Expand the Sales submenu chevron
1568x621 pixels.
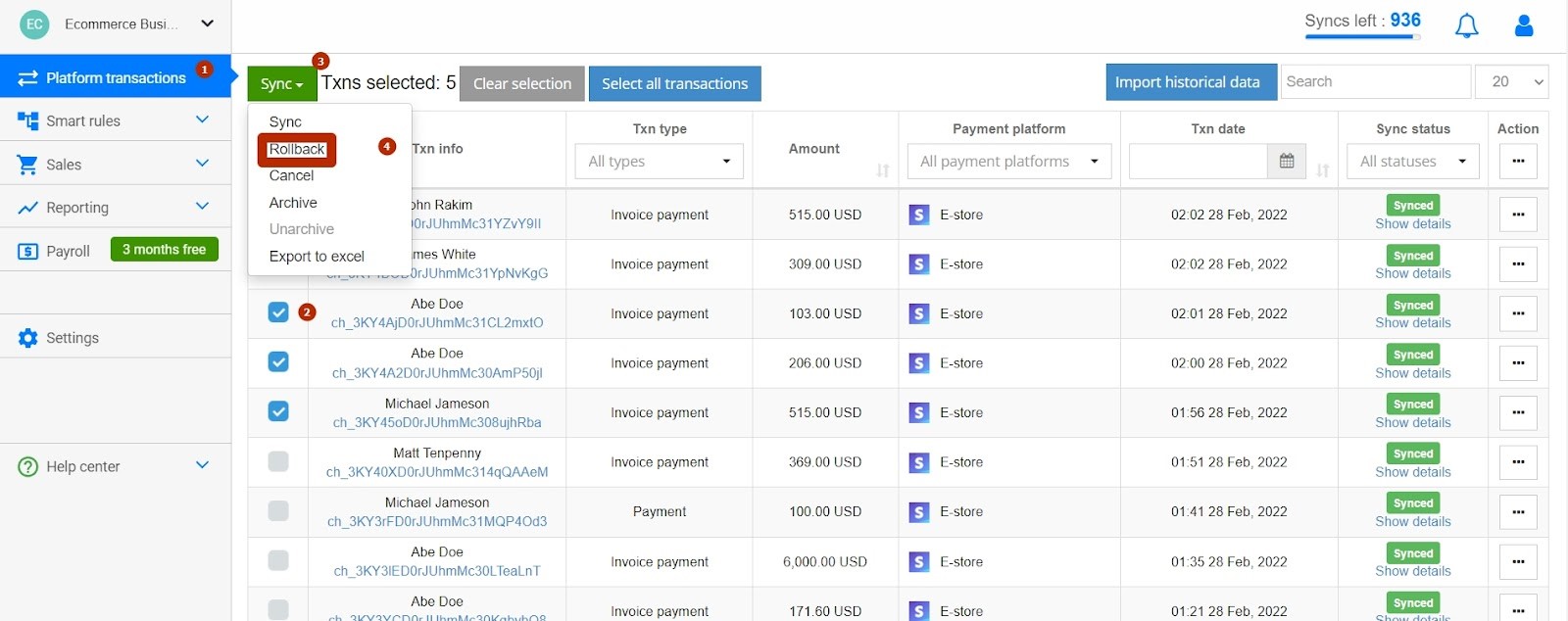coord(202,163)
